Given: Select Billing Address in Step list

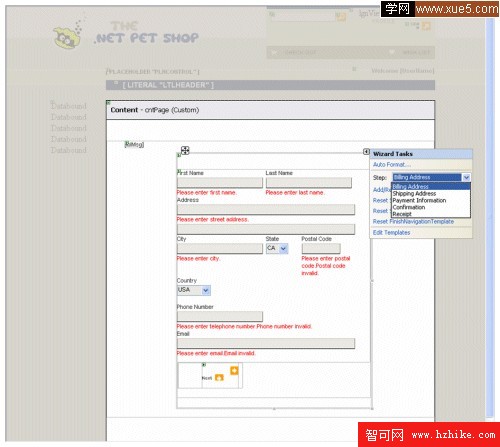Looking at the screenshot, I should [x=431, y=187].
